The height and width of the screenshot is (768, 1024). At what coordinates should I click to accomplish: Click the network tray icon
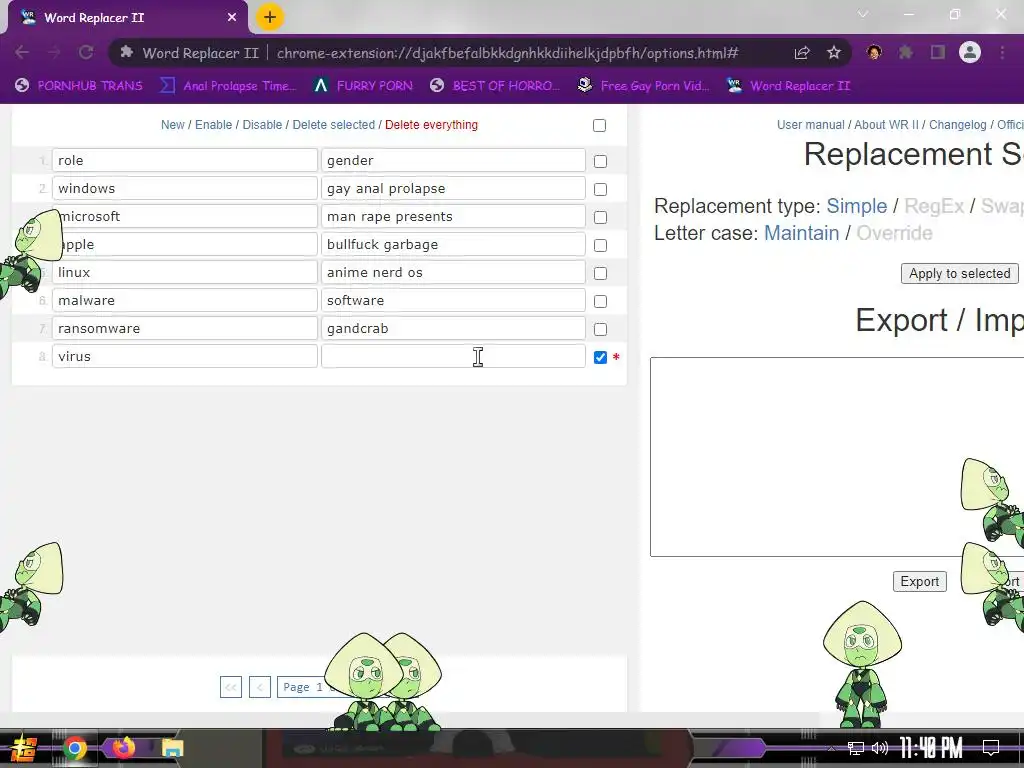pyautogui.click(x=856, y=748)
